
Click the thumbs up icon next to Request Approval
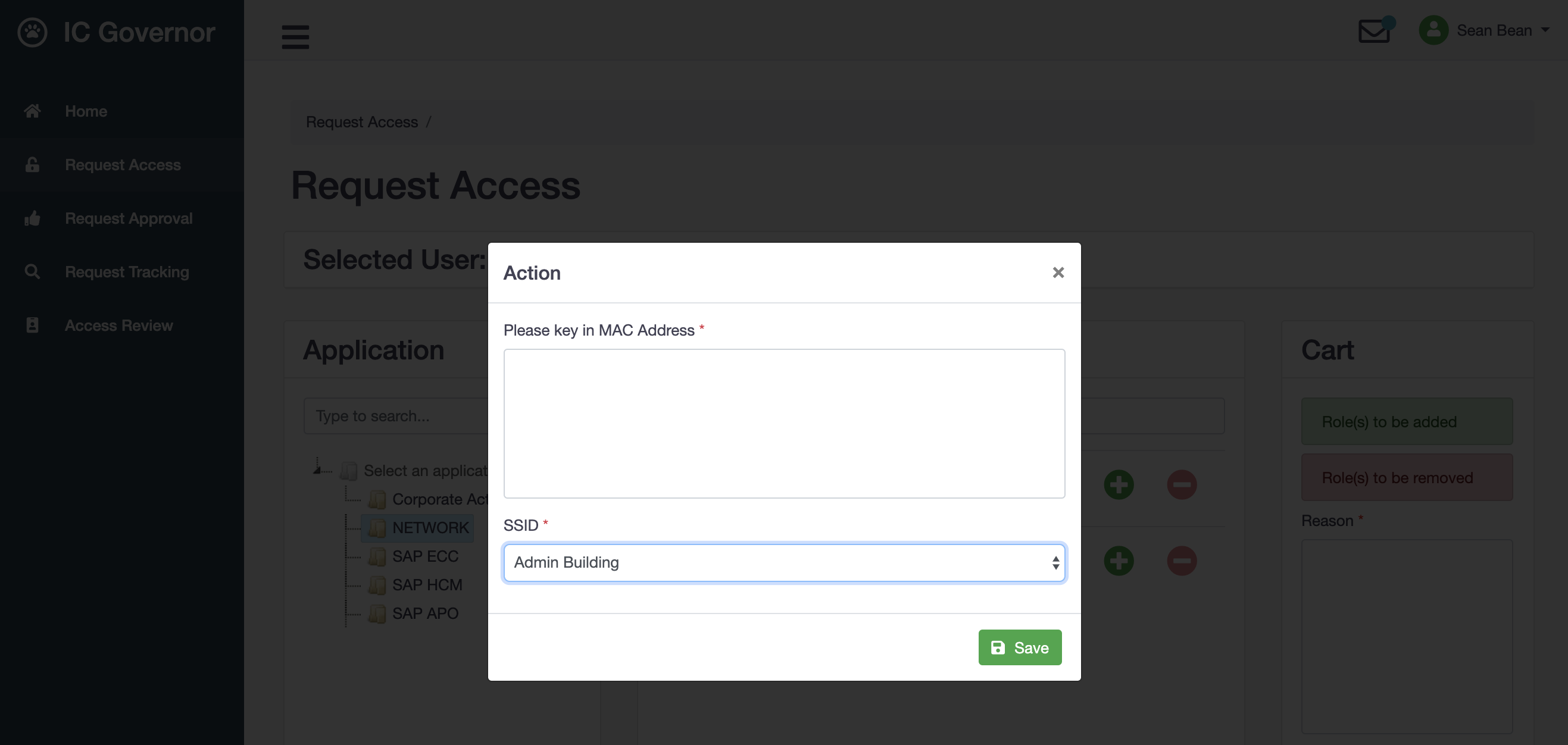32,218
